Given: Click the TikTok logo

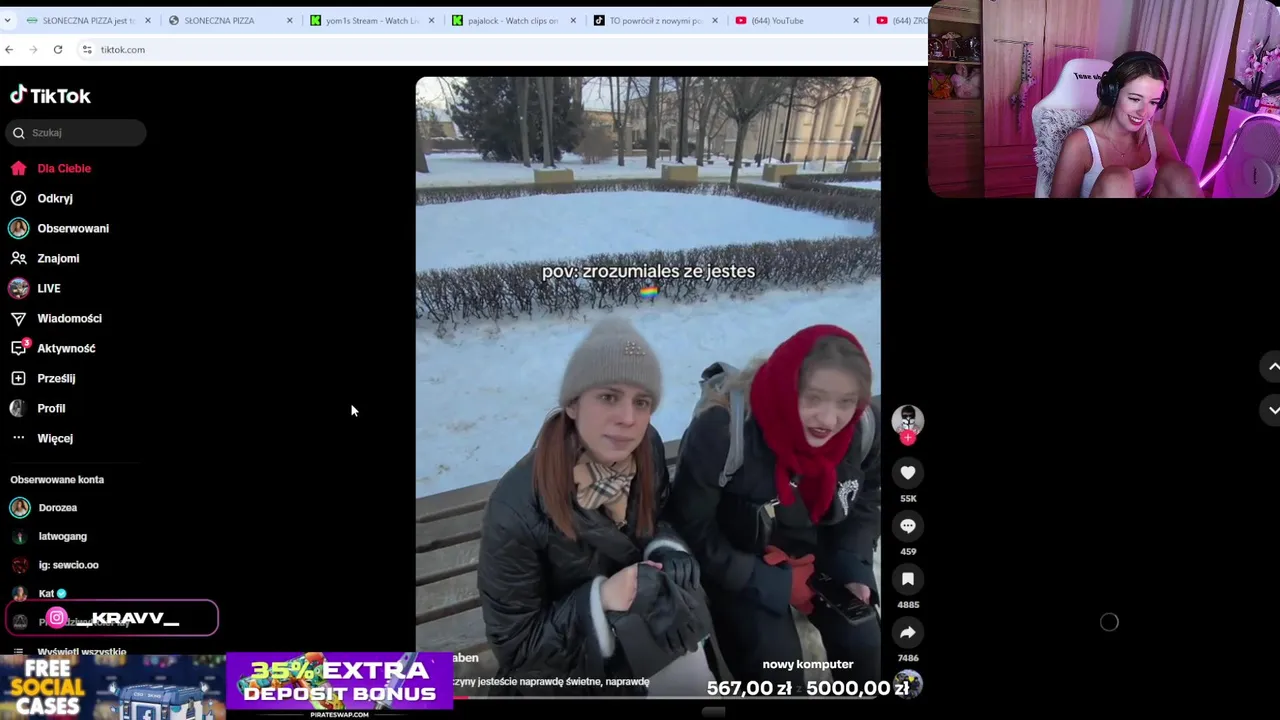Looking at the screenshot, I should [50, 95].
